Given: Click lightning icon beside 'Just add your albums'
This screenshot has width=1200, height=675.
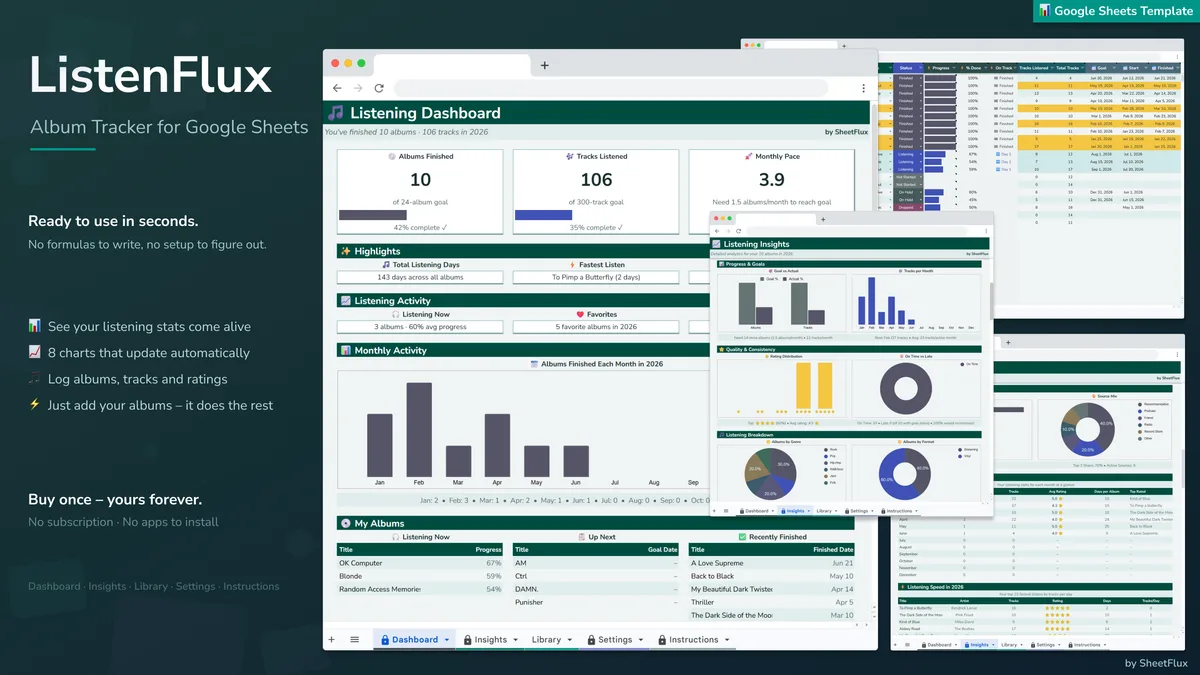Looking at the screenshot, I should (x=35, y=405).
